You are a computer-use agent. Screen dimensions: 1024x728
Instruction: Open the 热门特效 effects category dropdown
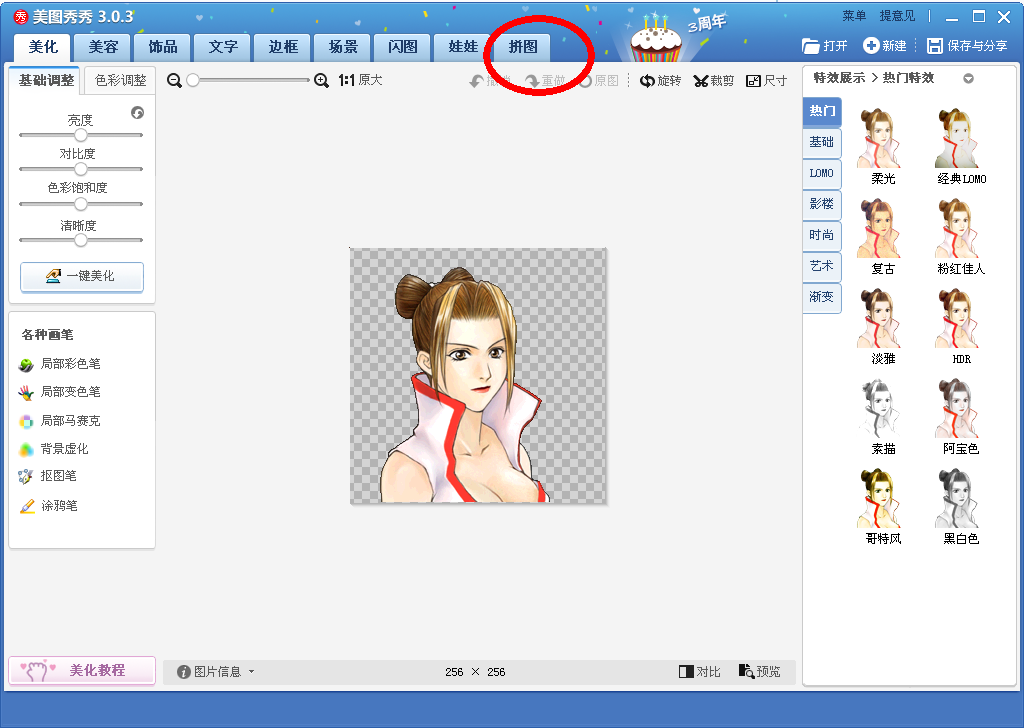coord(968,78)
